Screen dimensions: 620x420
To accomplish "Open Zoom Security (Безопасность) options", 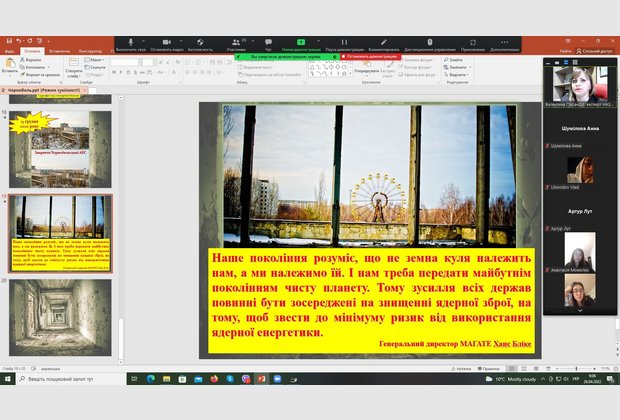I will 200,45.
